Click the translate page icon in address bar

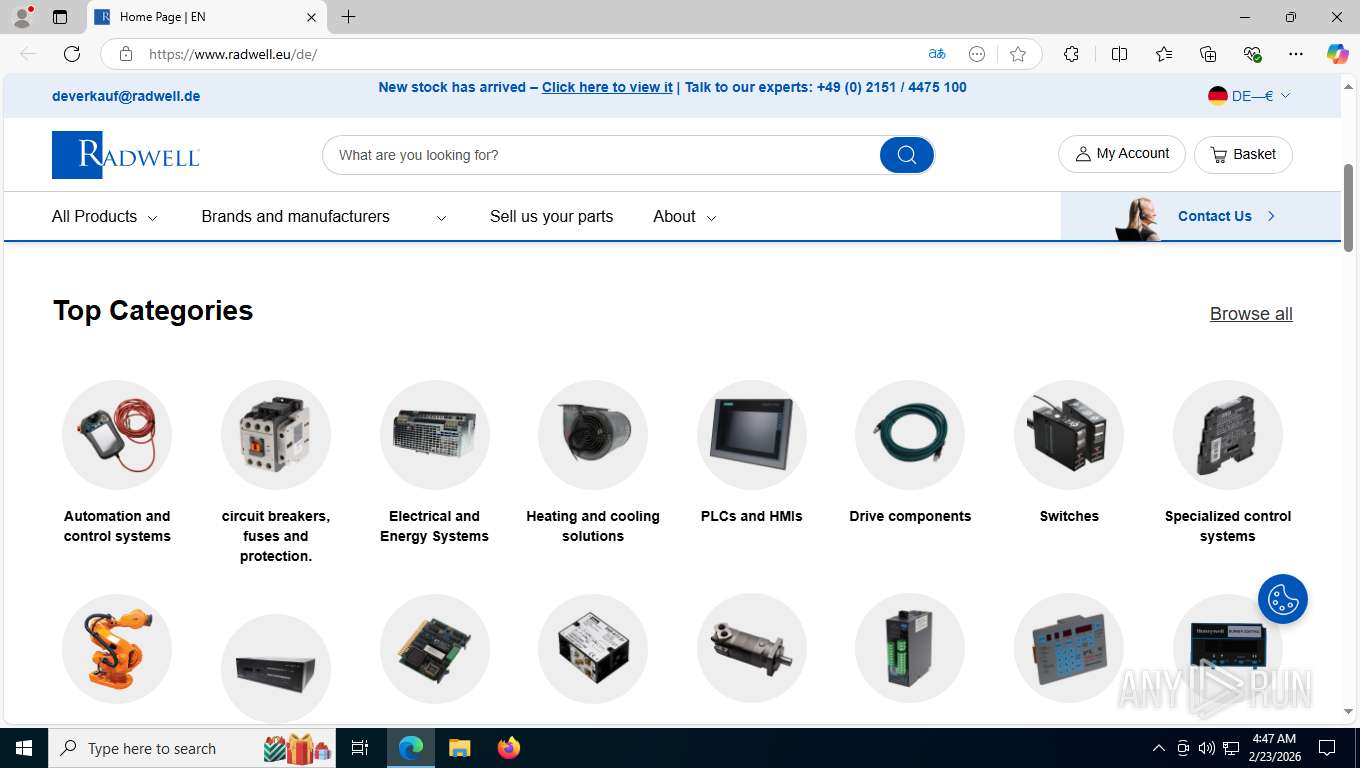pos(937,54)
